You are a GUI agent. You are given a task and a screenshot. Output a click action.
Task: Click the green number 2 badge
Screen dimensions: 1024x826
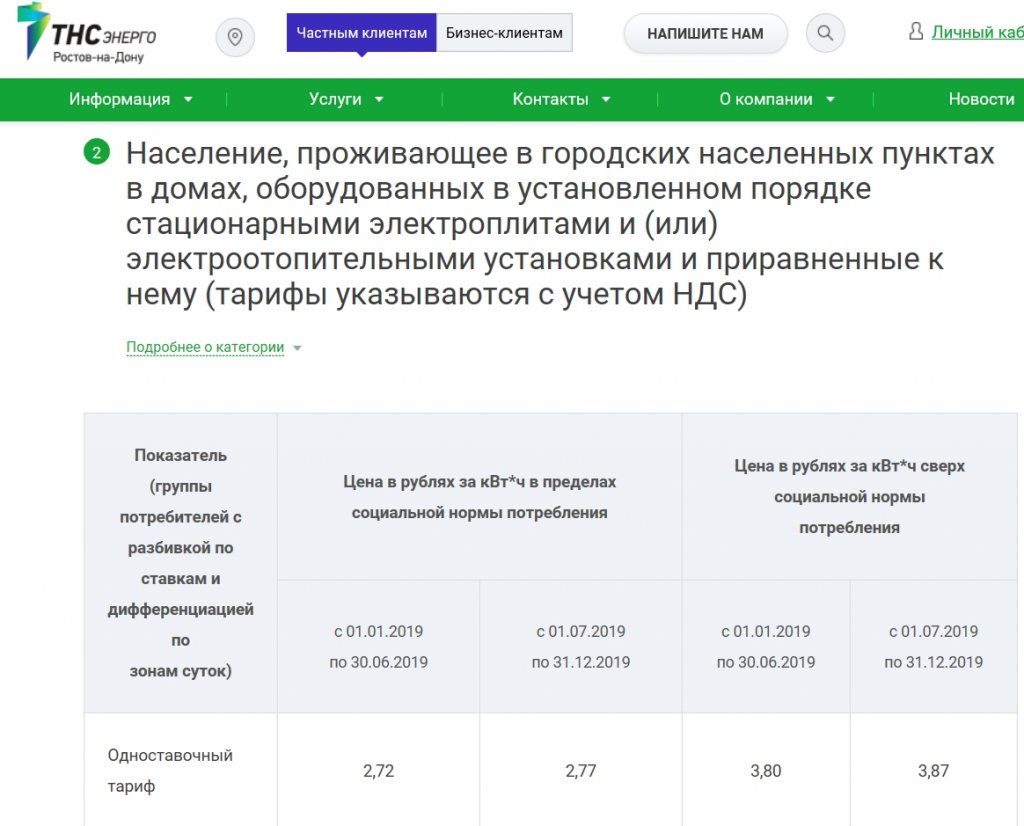point(97,153)
